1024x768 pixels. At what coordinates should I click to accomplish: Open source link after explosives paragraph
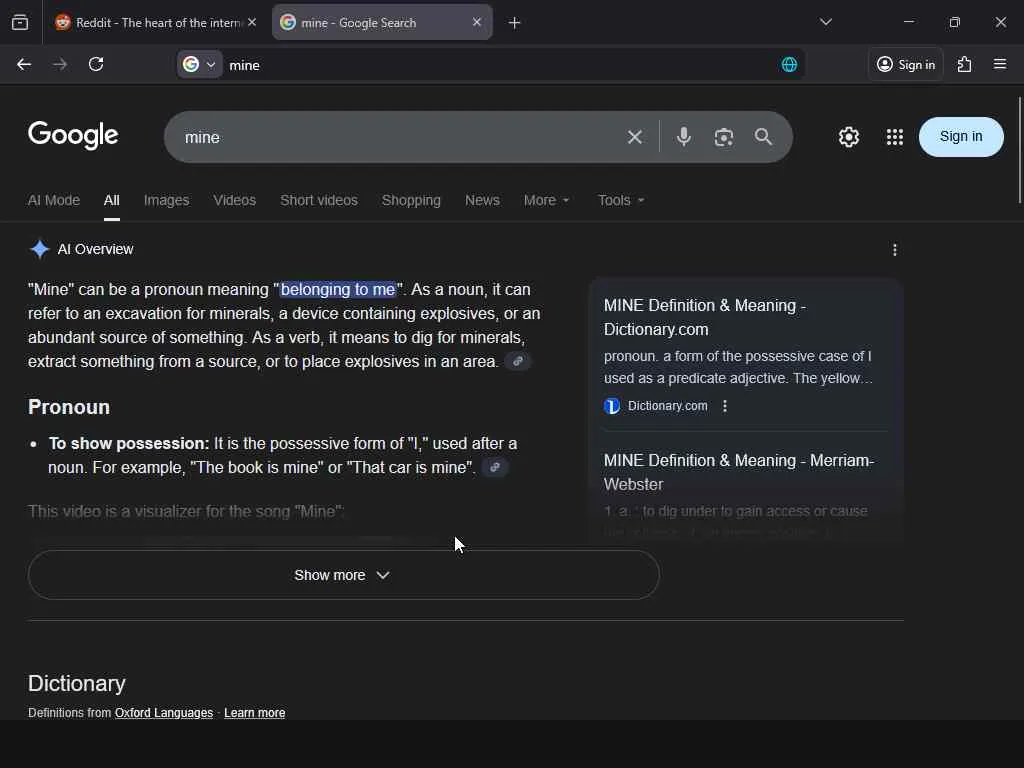[x=518, y=361]
